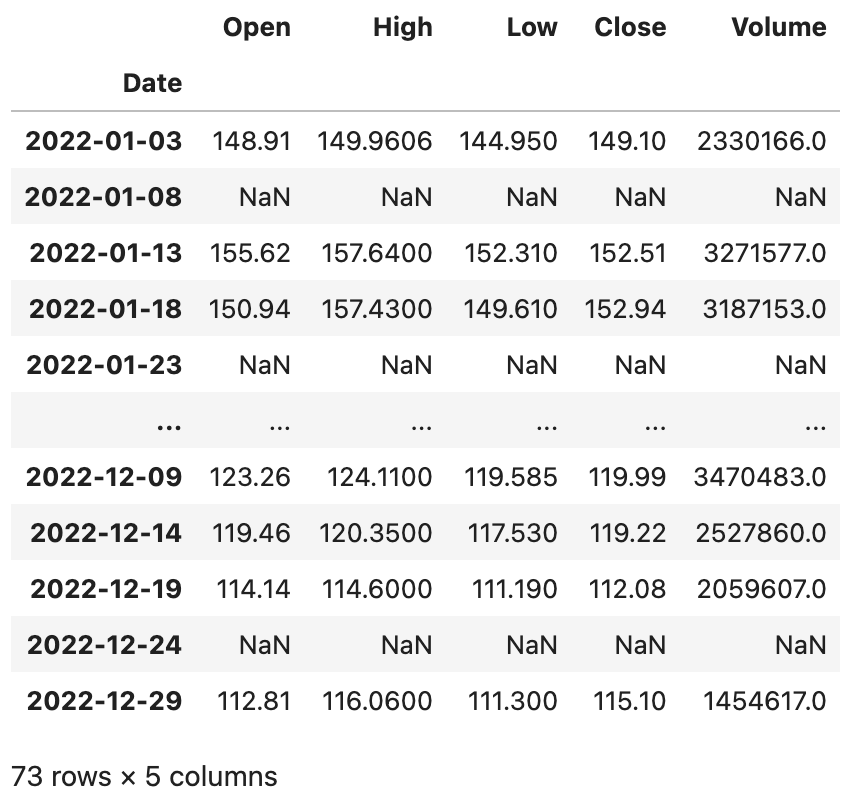Click the Date index header label

click(x=152, y=83)
